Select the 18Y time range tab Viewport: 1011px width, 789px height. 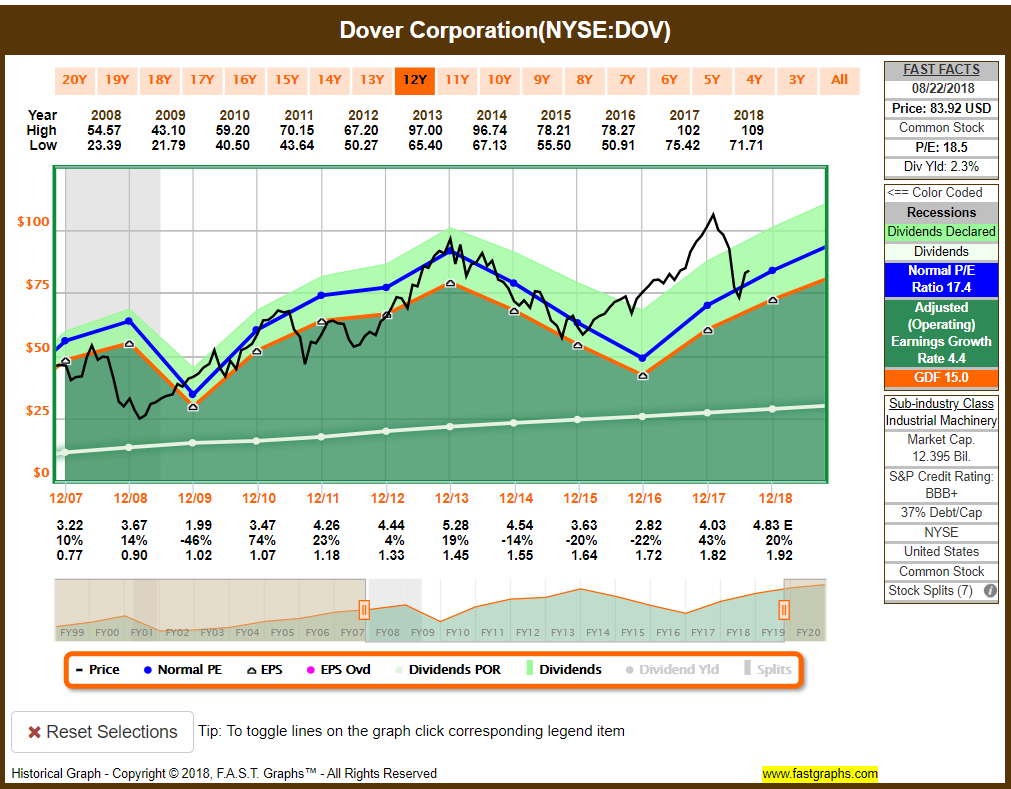tap(159, 81)
